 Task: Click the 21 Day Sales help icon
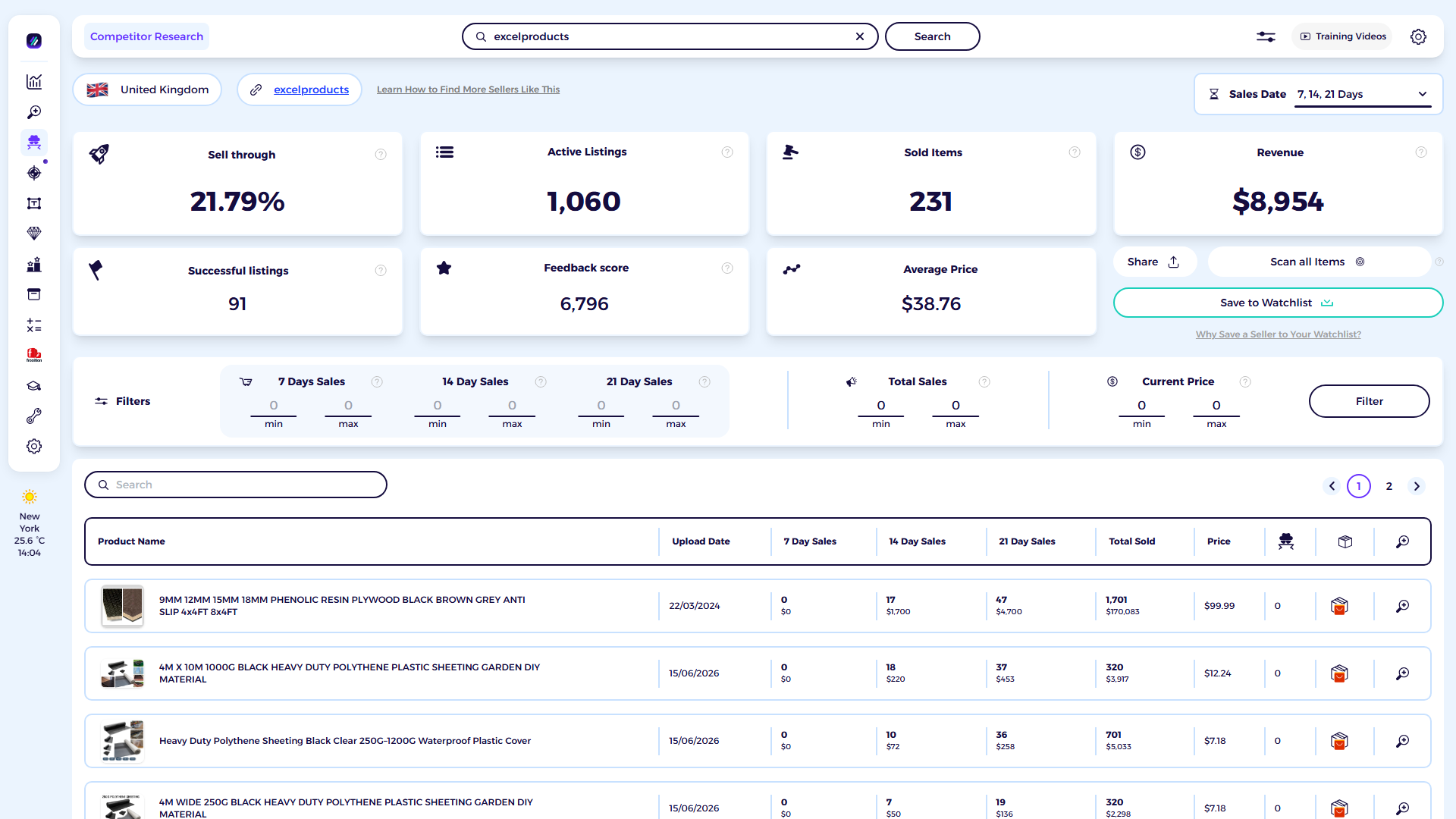click(x=704, y=382)
